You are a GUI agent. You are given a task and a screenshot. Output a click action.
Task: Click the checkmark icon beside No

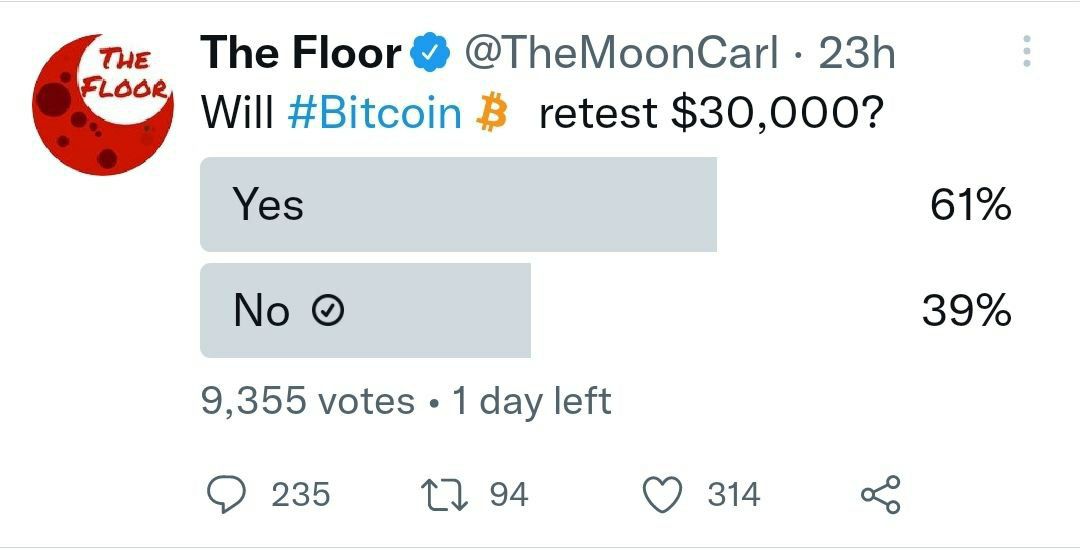(x=329, y=313)
